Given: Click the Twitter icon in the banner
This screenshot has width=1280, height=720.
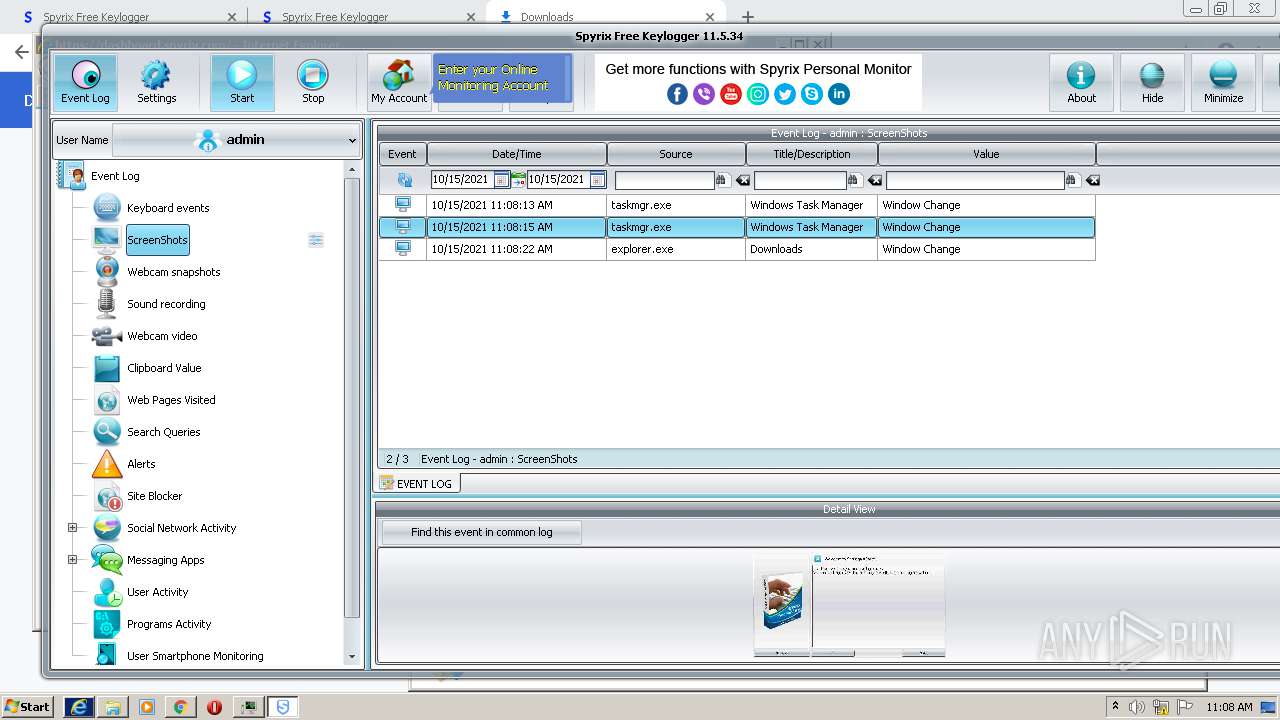Looking at the screenshot, I should click(x=785, y=94).
